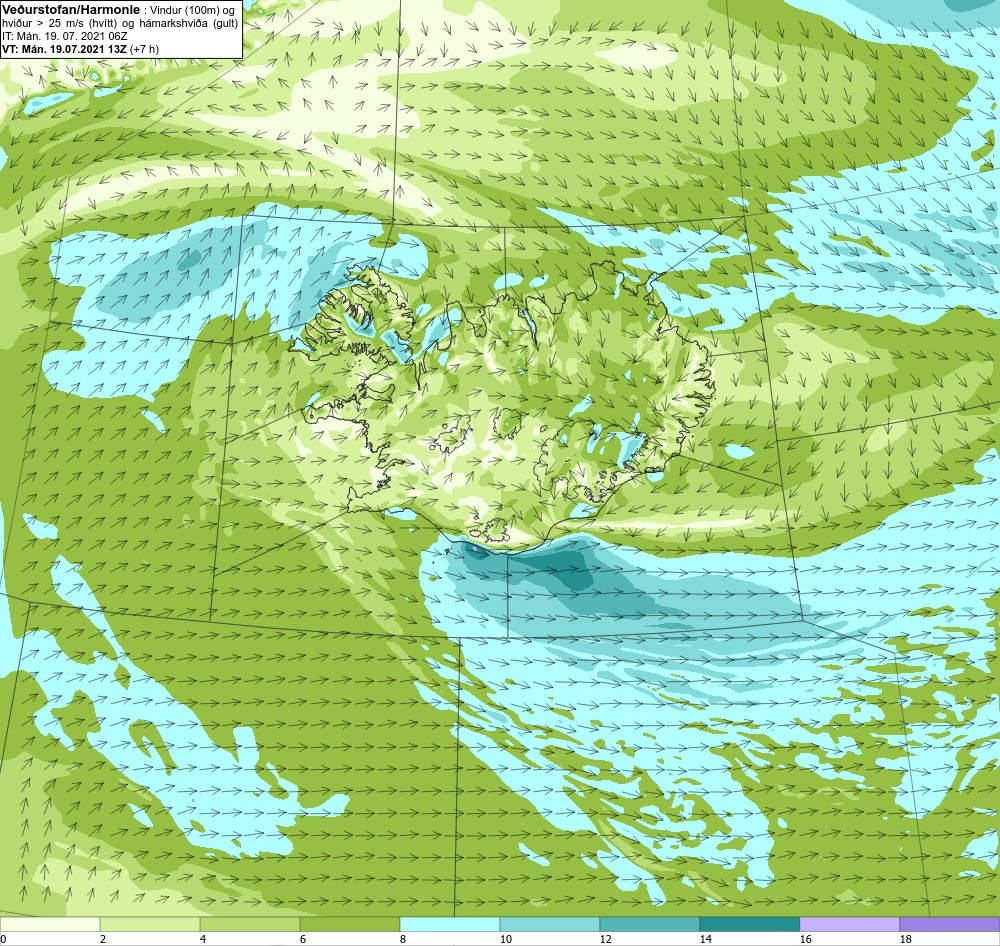The width and height of the screenshot is (1000, 946).
Task: Click the legend scale label '0'
Action: (3, 939)
